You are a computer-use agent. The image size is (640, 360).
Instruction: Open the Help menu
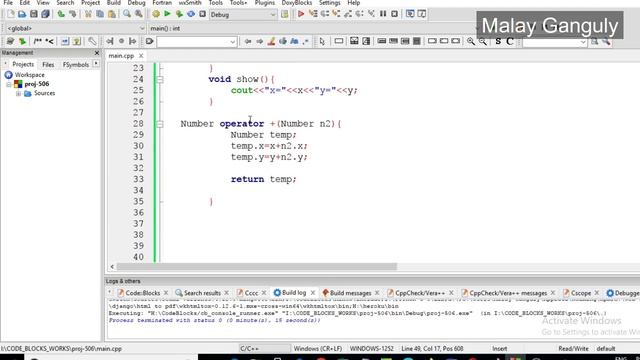(x=353, y=3)
